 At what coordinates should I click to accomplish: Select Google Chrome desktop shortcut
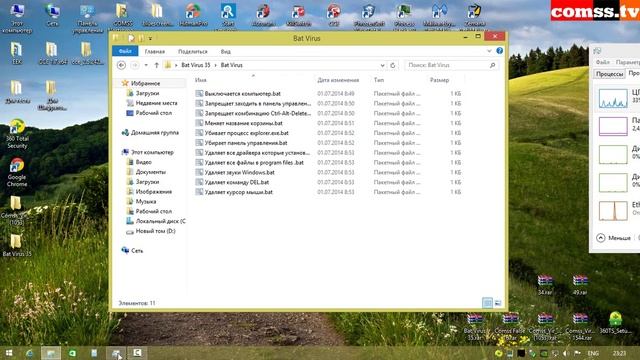click(x=17, y=172)
